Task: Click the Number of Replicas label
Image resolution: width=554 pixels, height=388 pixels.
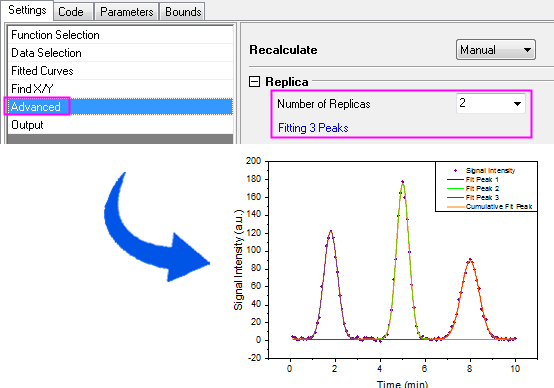Action: pos(324,104)
